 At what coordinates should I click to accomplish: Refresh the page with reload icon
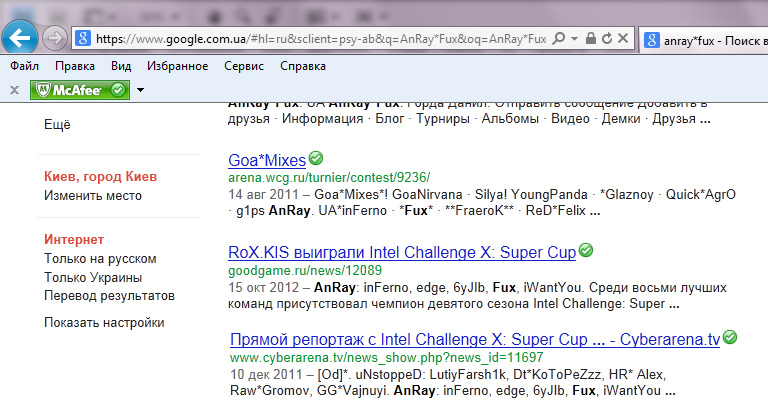[607, 38]
